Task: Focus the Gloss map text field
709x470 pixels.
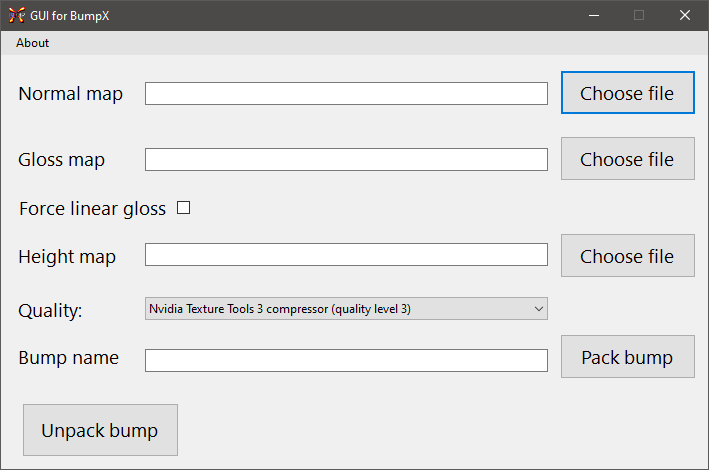Action: [x=346, y=160]
